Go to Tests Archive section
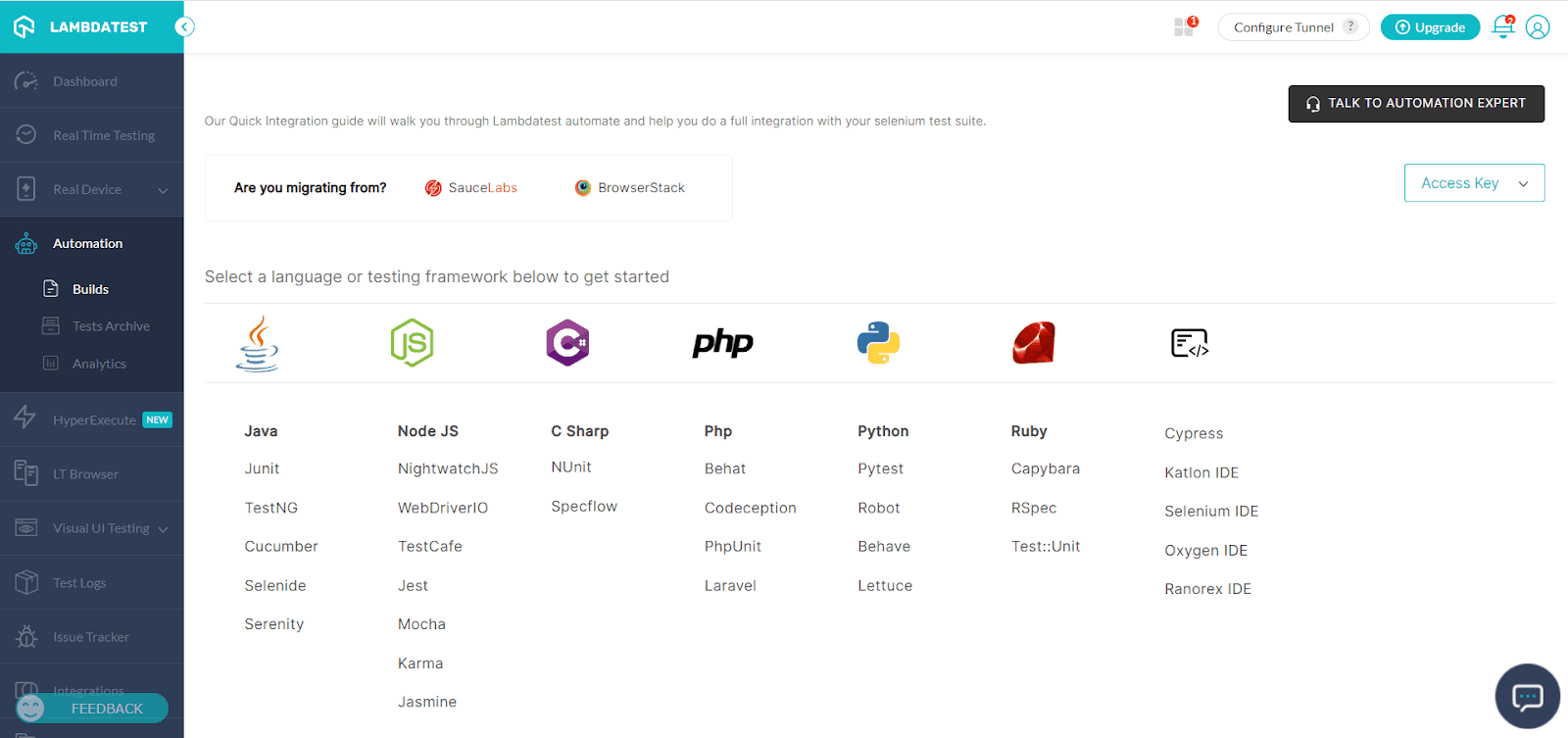This screenshot has height=738, width=1568. tap(111, 326)
